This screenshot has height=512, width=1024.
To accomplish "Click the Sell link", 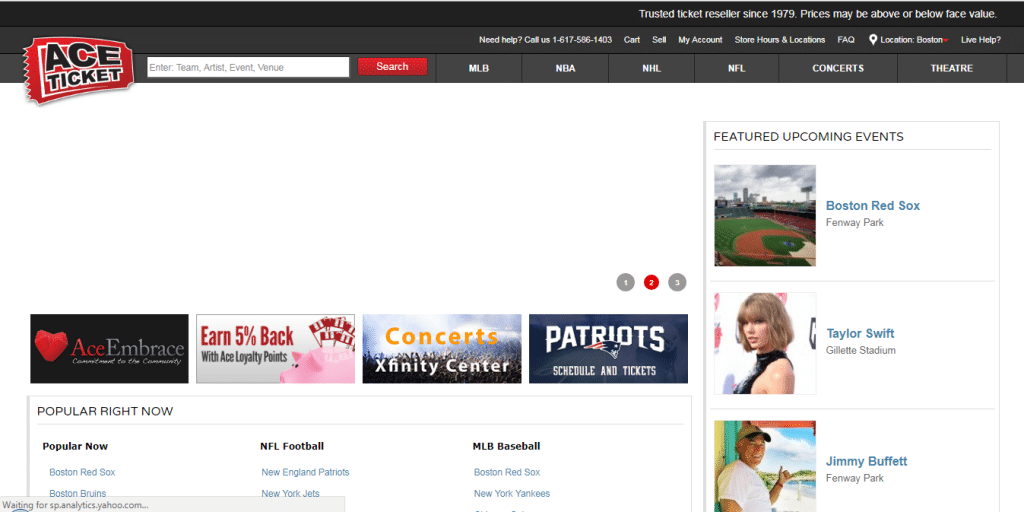I will (x=659, y=40).
